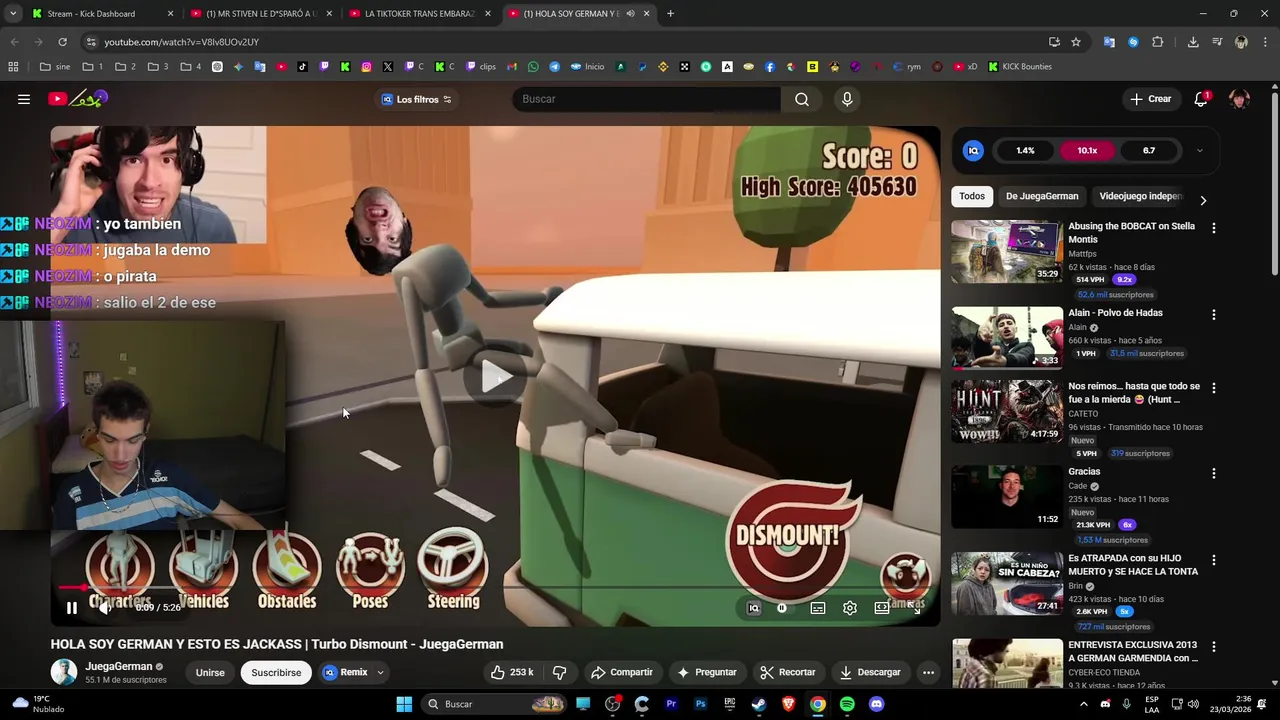Open the Windows Start menu

tap(404, 704)
